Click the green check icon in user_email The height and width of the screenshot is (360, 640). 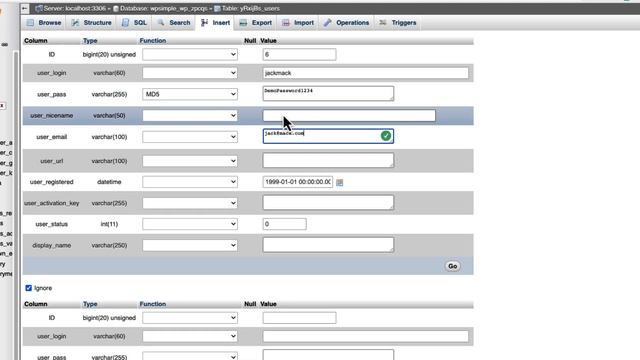[x=386, y=136]
